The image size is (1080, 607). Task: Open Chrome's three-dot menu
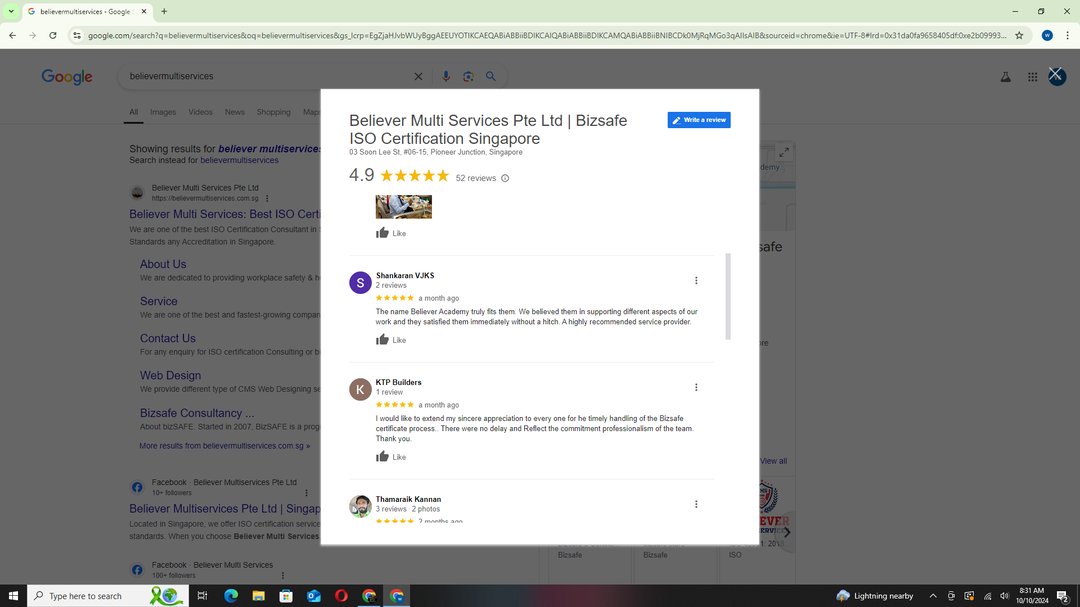tap(1068, 36)
